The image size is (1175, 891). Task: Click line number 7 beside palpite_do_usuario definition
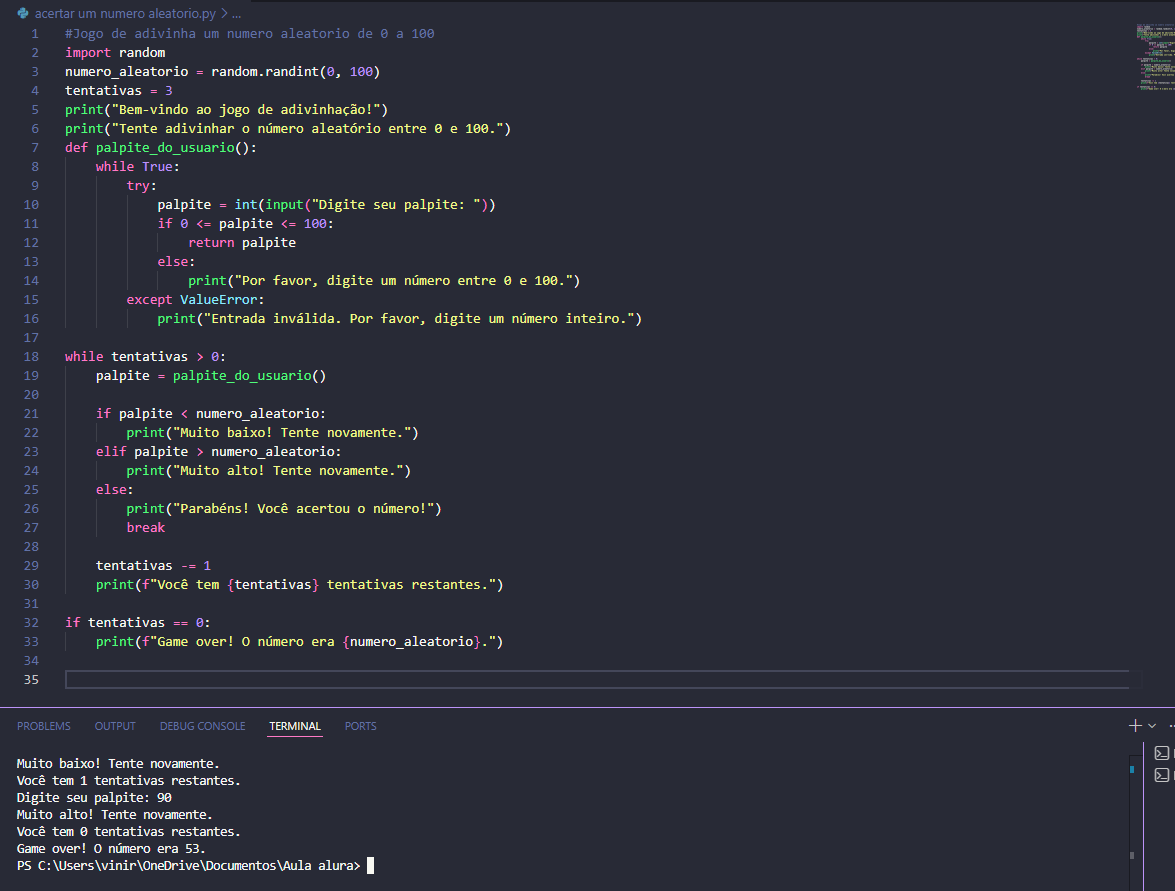pos(34,148)
